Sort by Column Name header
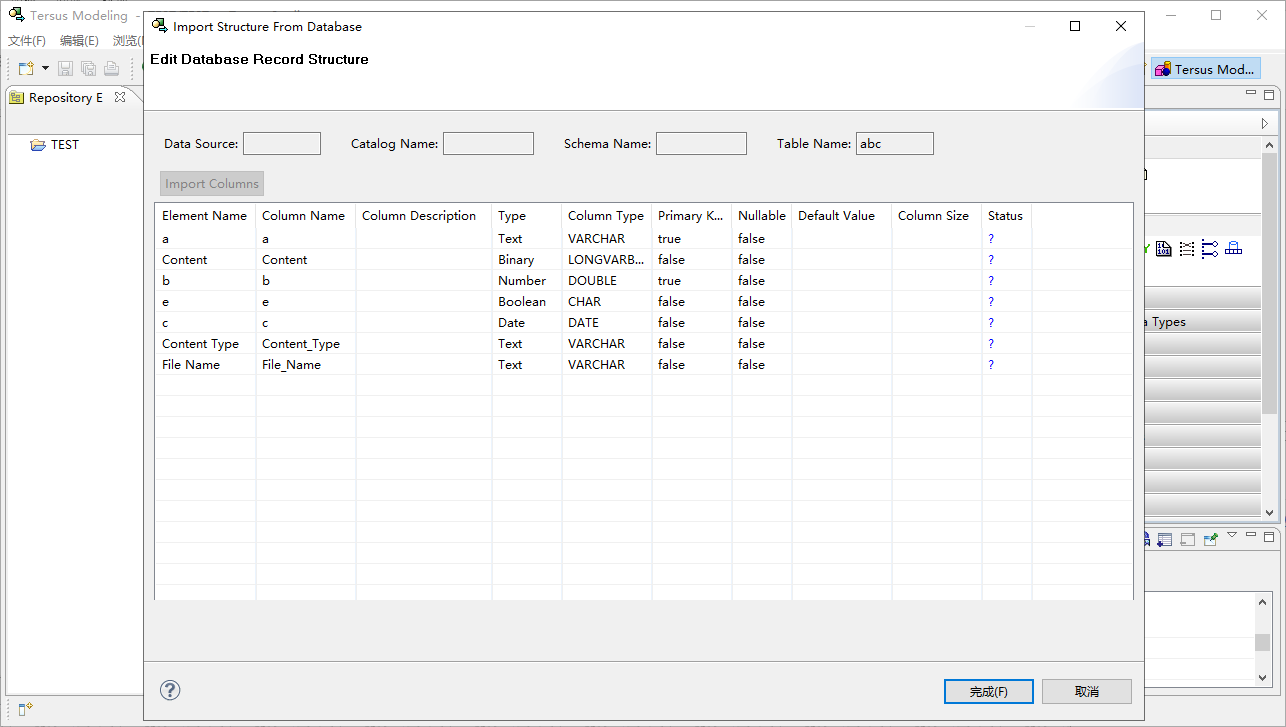This screenshot has height=727, width=1286. (x=305, y=216)
